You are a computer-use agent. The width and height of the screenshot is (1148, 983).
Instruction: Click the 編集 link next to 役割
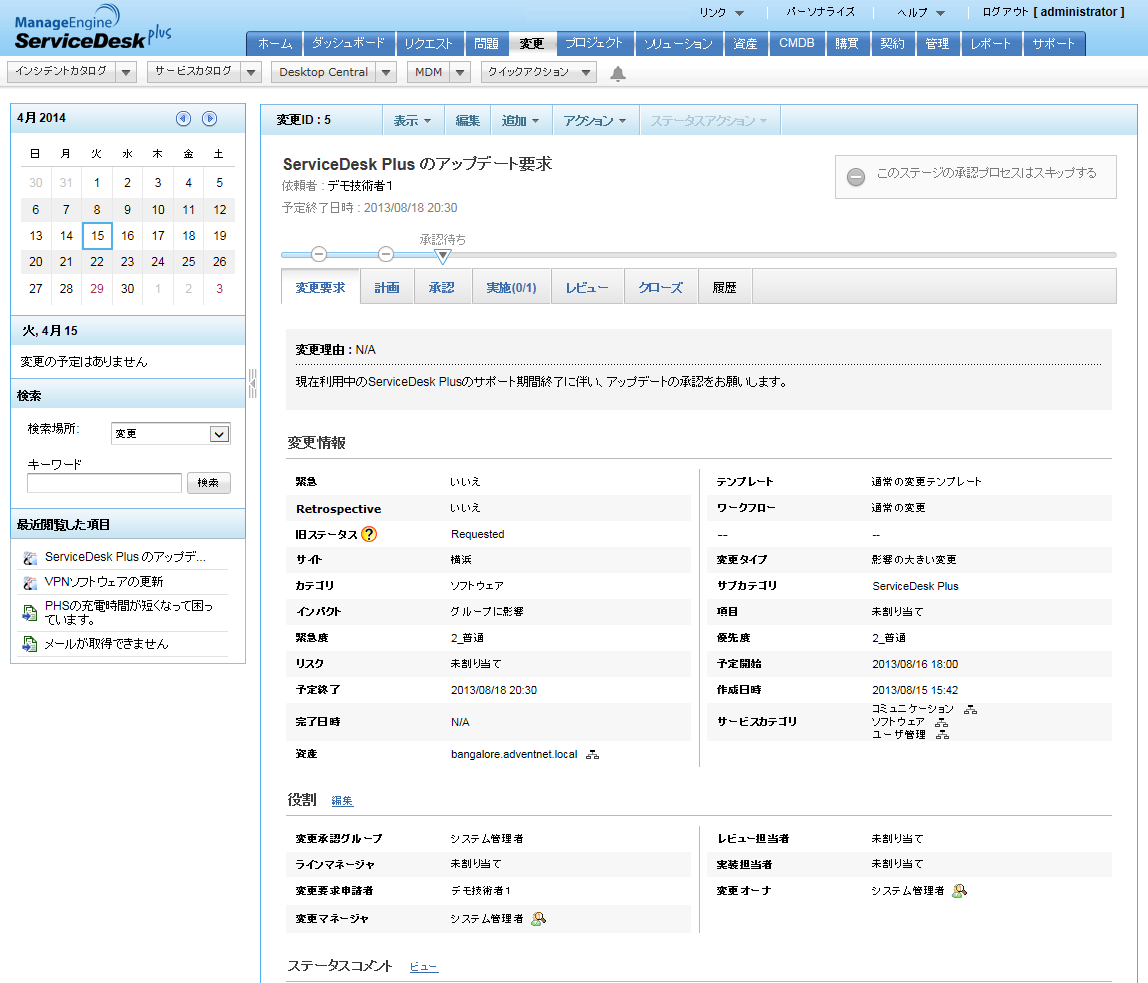(x=342, y=801)
